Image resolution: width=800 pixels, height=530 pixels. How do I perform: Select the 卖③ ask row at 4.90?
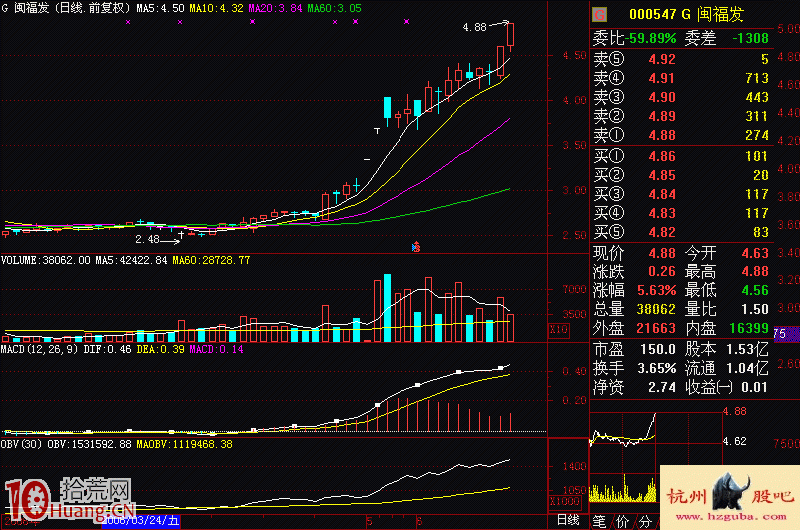point(681,97)
